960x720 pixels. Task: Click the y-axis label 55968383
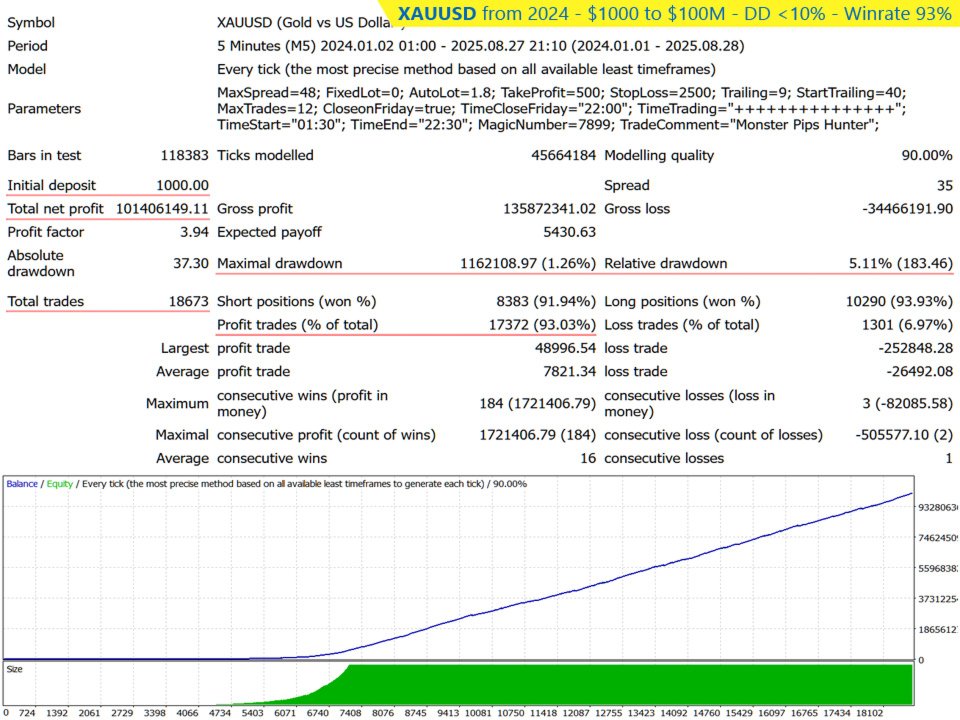(x=937, y=568)
